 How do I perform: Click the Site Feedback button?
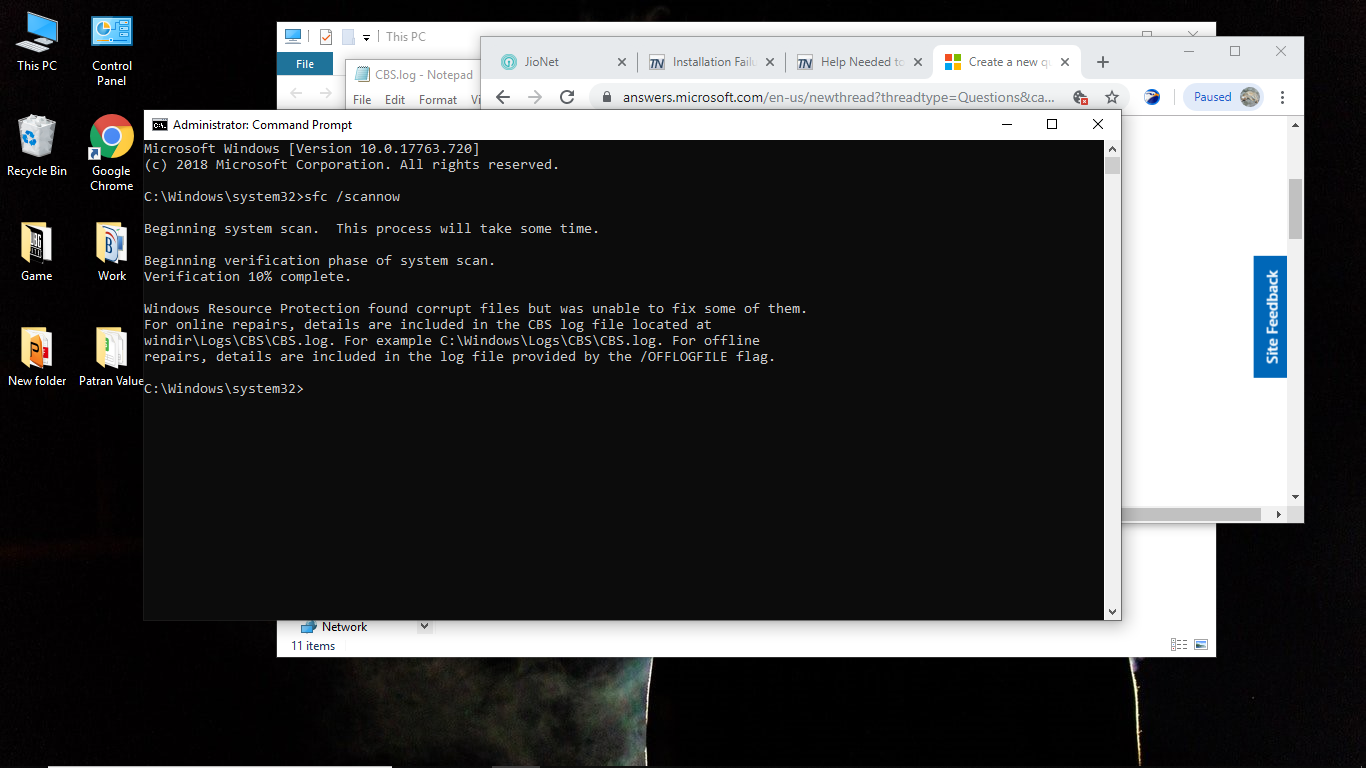(1270, 317)
